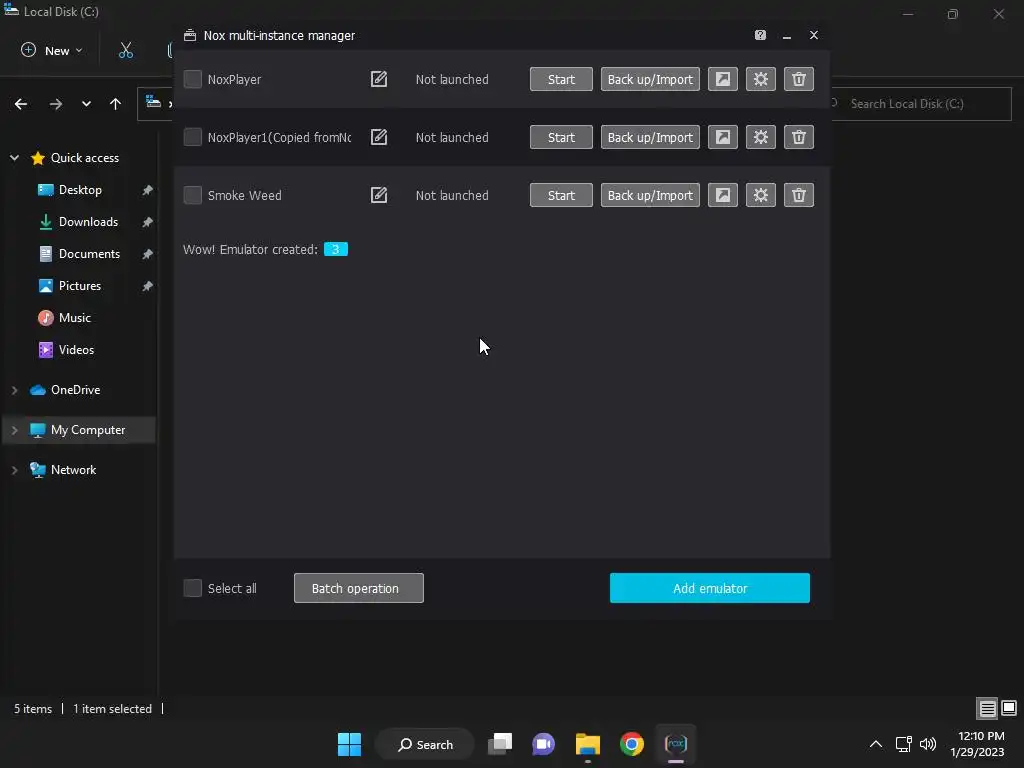The width and height of the screenshot is (1024, 768).
Task: Open clock and date flyout
Action: click(x=978, y=744)
